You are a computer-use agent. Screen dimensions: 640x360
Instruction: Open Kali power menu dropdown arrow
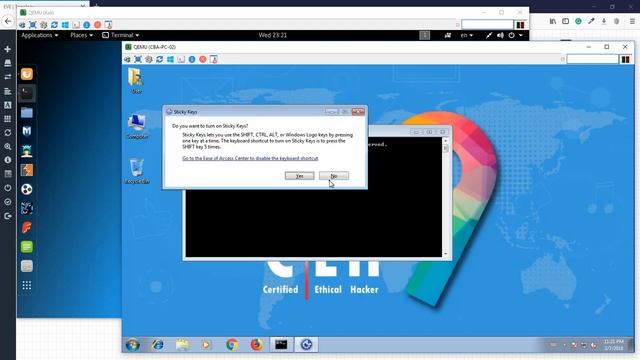(521, 36)
